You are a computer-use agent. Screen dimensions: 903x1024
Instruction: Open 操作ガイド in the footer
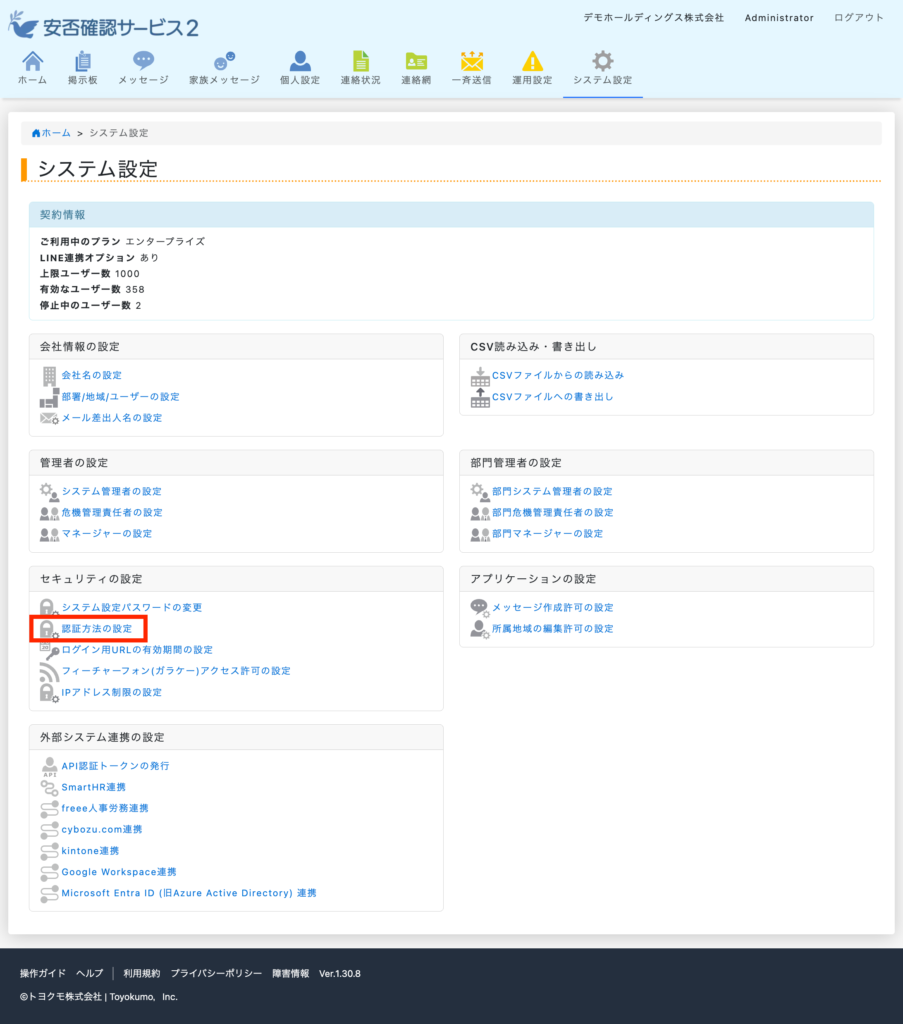[x=42, y=973]
